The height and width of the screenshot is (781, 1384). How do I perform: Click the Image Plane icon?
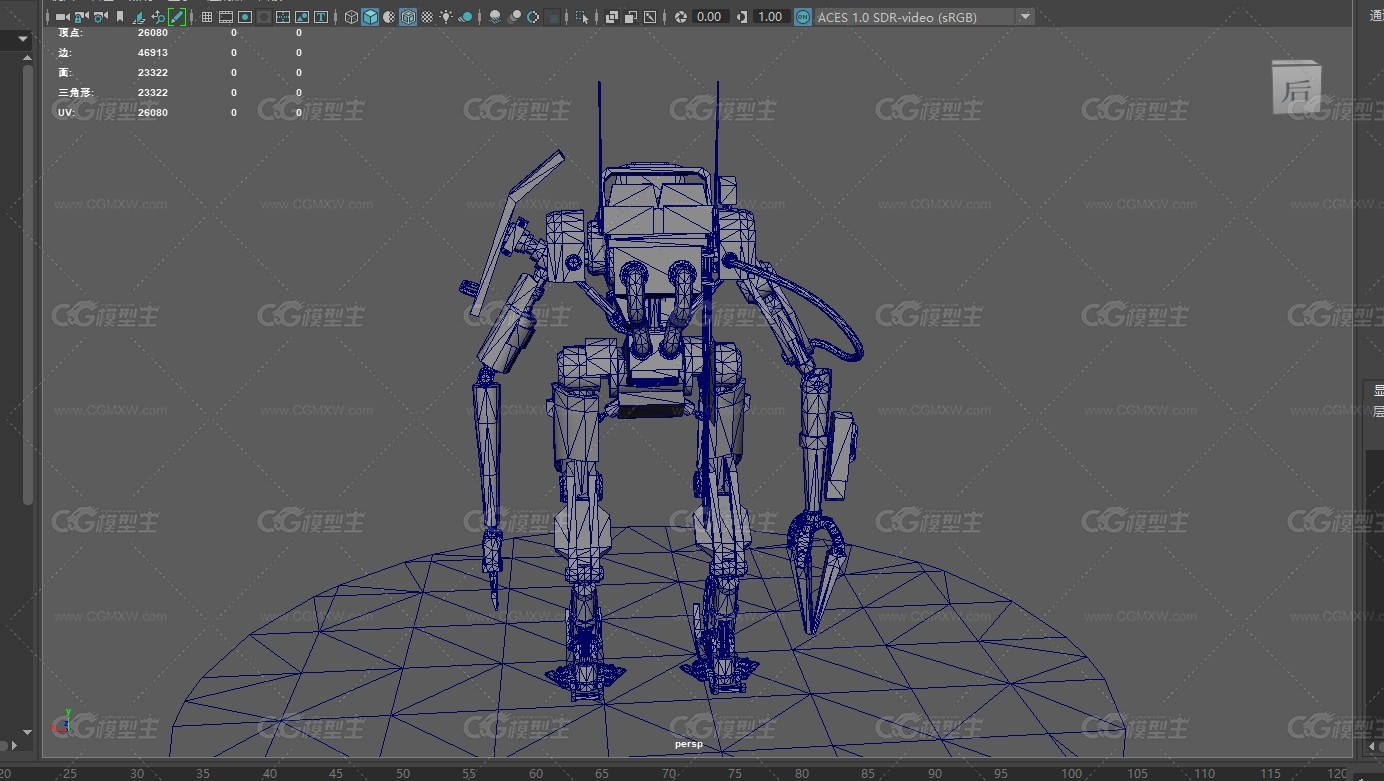tap(139, 17)
